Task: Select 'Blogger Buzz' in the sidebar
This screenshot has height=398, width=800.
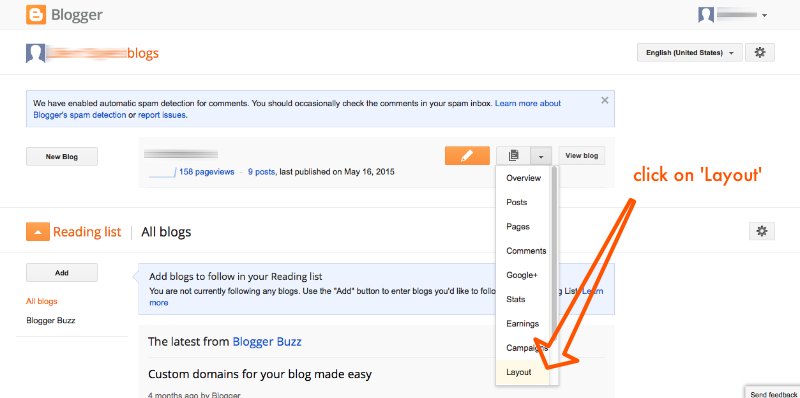Action: (x=51, y=320)
